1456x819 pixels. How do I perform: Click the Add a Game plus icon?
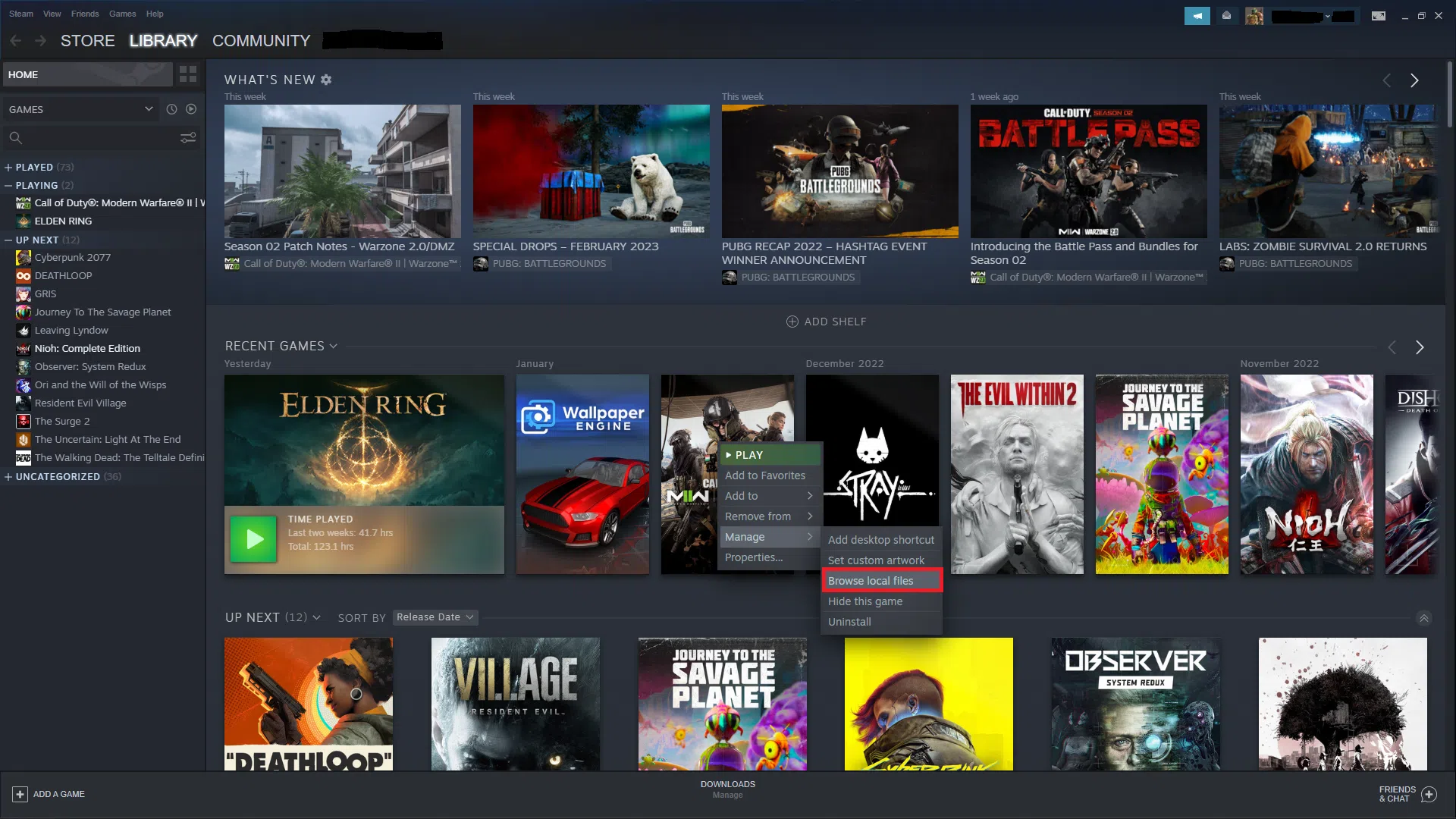click(x=20, y=794)
